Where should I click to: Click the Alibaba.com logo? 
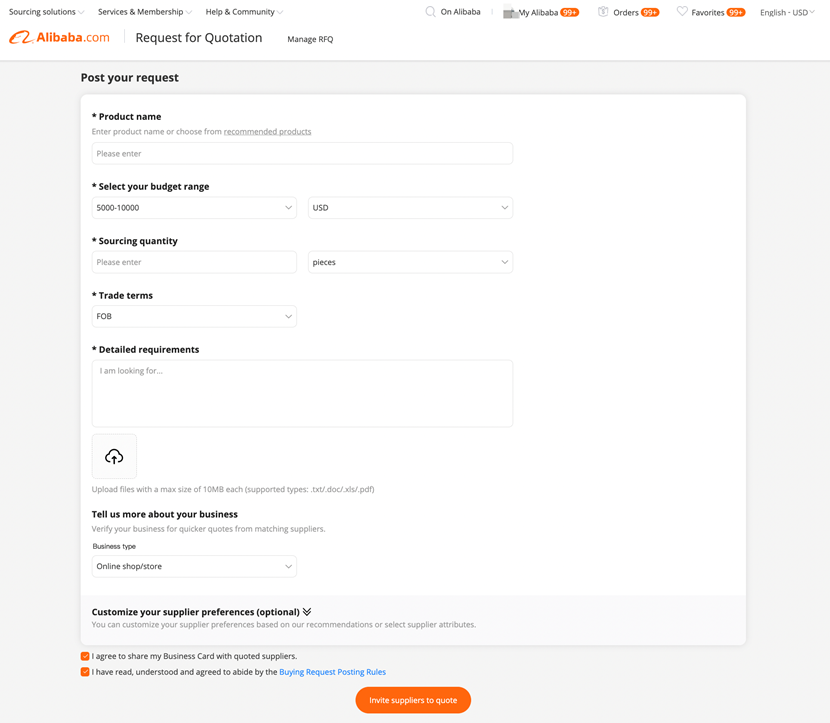tap(60, 38)
